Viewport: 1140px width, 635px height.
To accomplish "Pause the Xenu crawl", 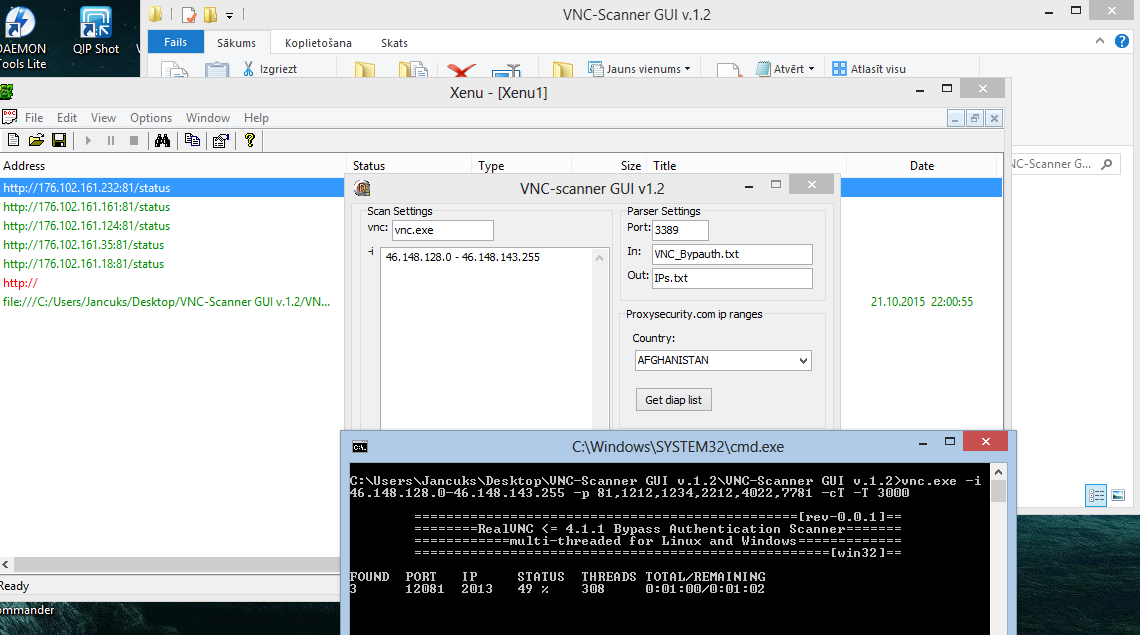I will [x=112, y=140].
